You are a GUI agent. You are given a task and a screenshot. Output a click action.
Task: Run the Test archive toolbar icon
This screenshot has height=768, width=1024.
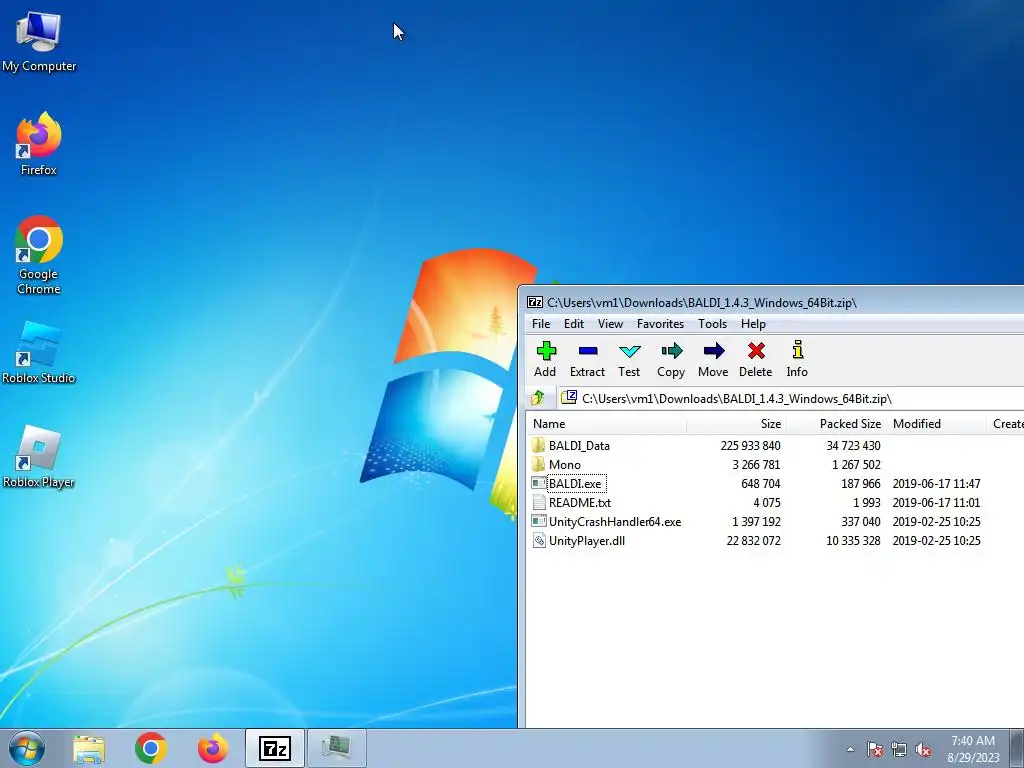pyautogui.click(x=629, y=359)
